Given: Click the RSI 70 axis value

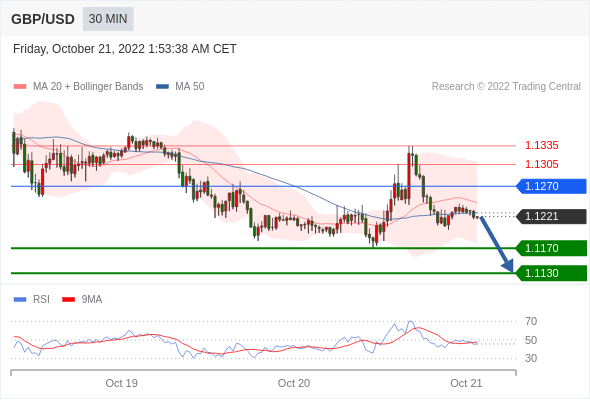Looking at the screenshot, I should tap(531, 321).
